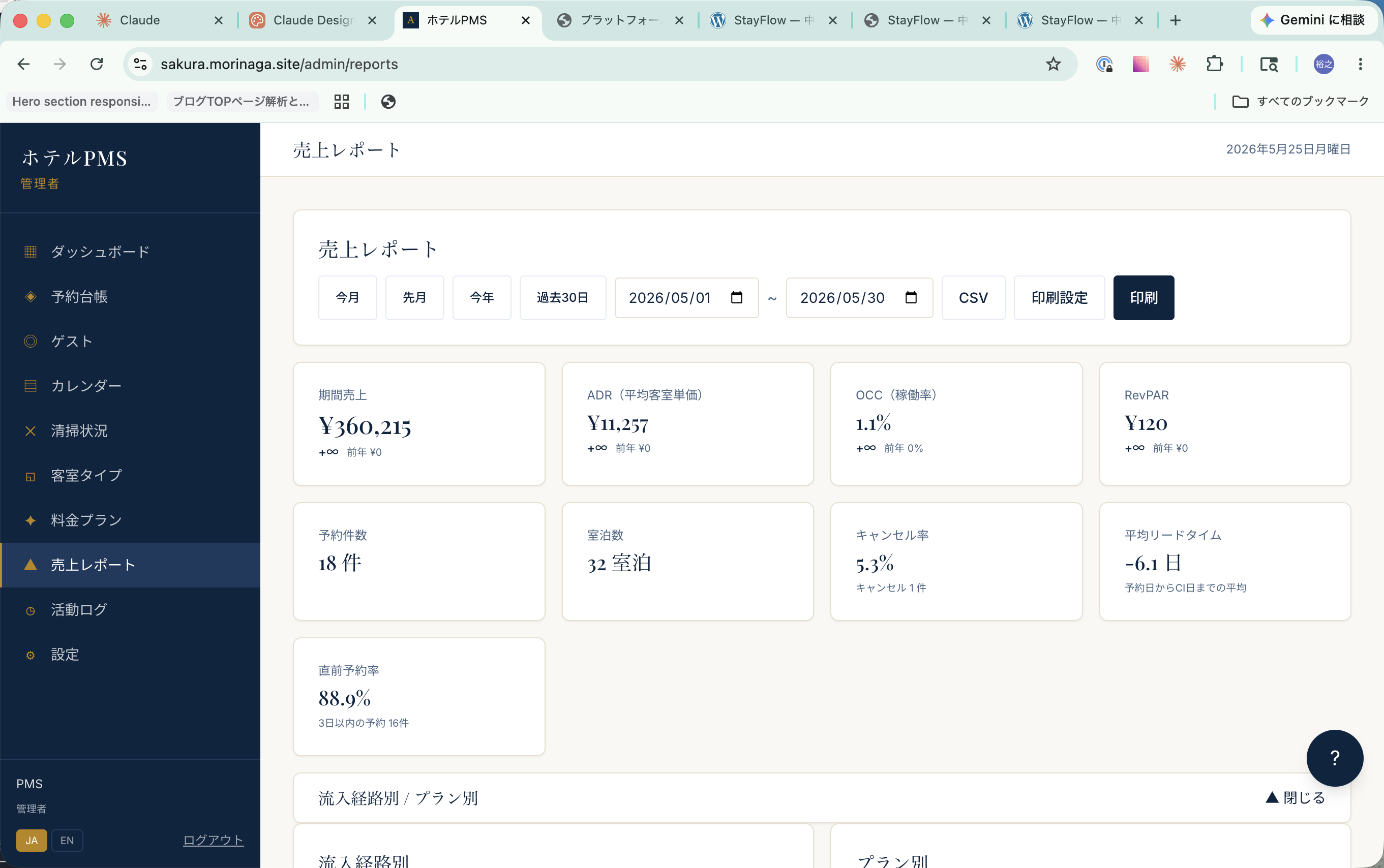Open the Hero section responsi... bookmark

(81, 102)
